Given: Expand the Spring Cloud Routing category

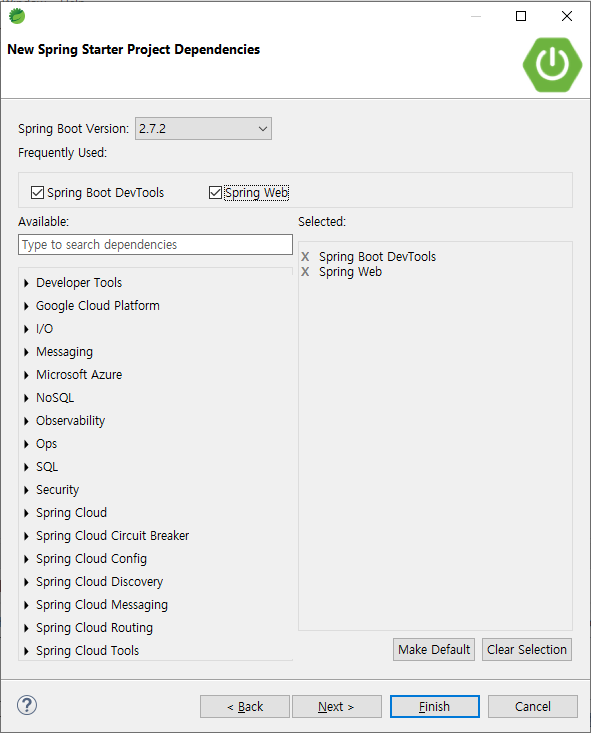Looking at the screenshot, I should (26, 628).
